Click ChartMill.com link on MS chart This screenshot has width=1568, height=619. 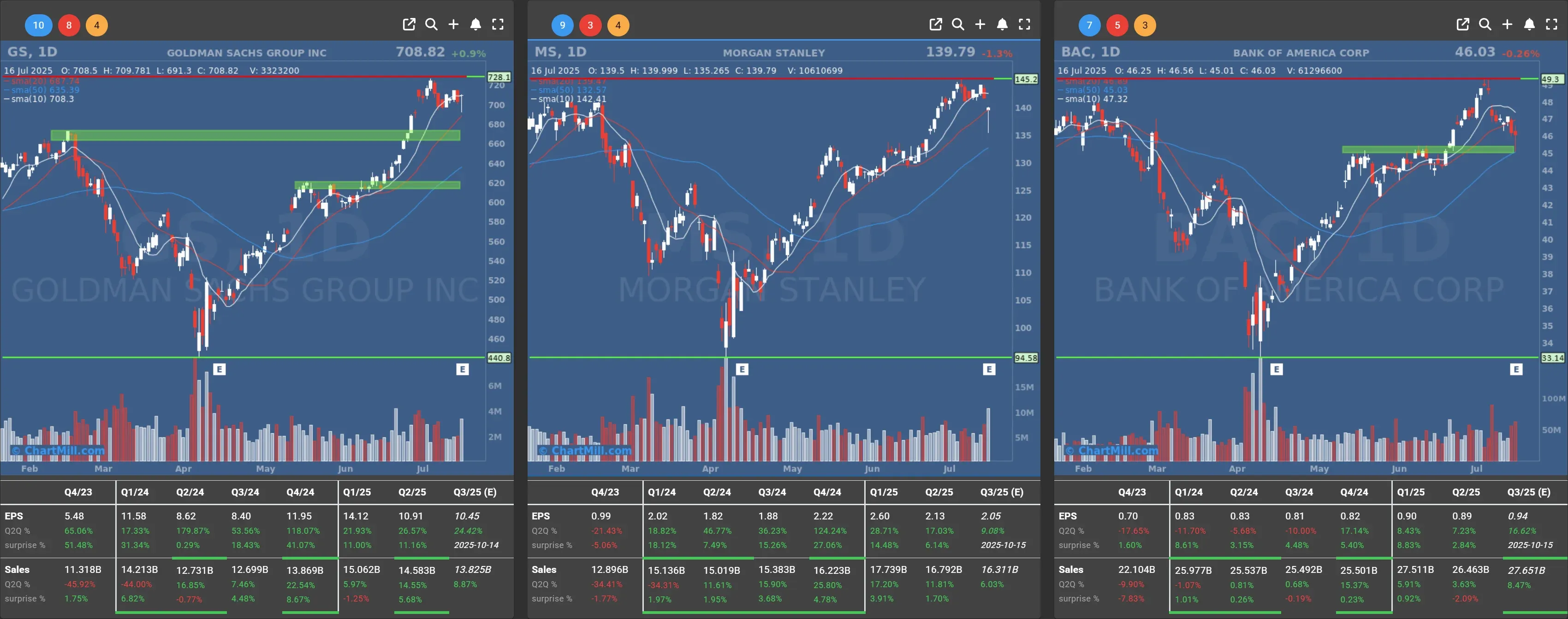coord(585,451)
